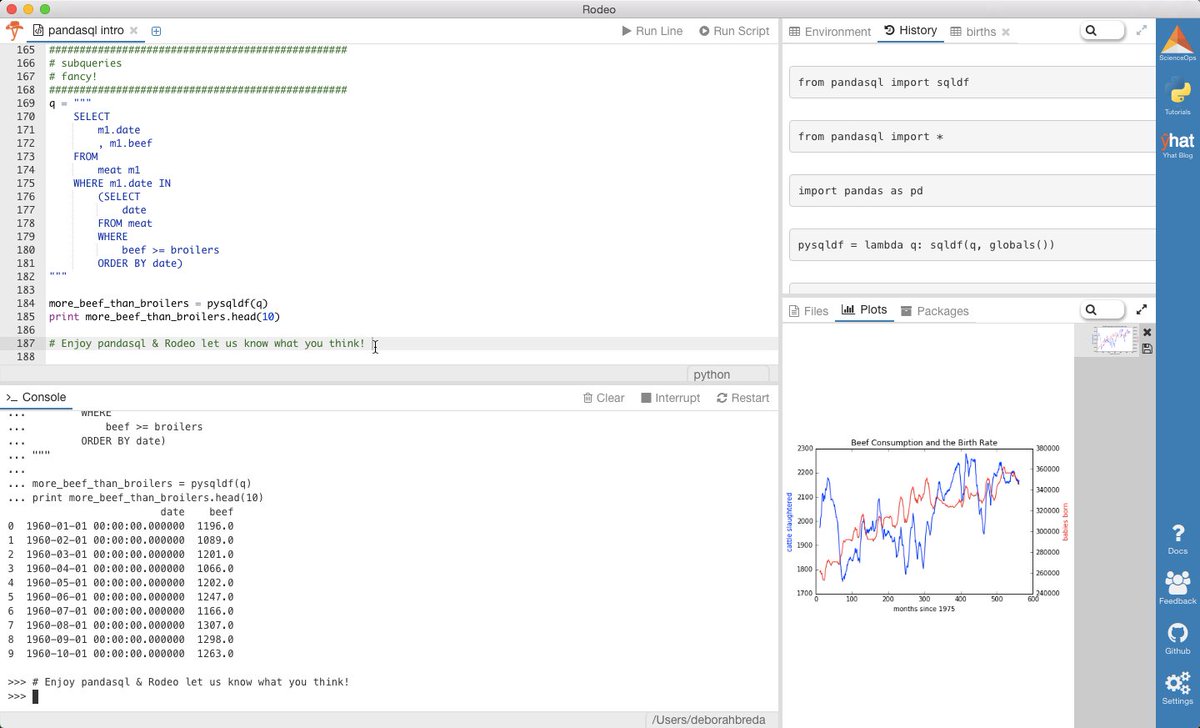Expand the top-right pane to fullscreen

pos(1142,31)
